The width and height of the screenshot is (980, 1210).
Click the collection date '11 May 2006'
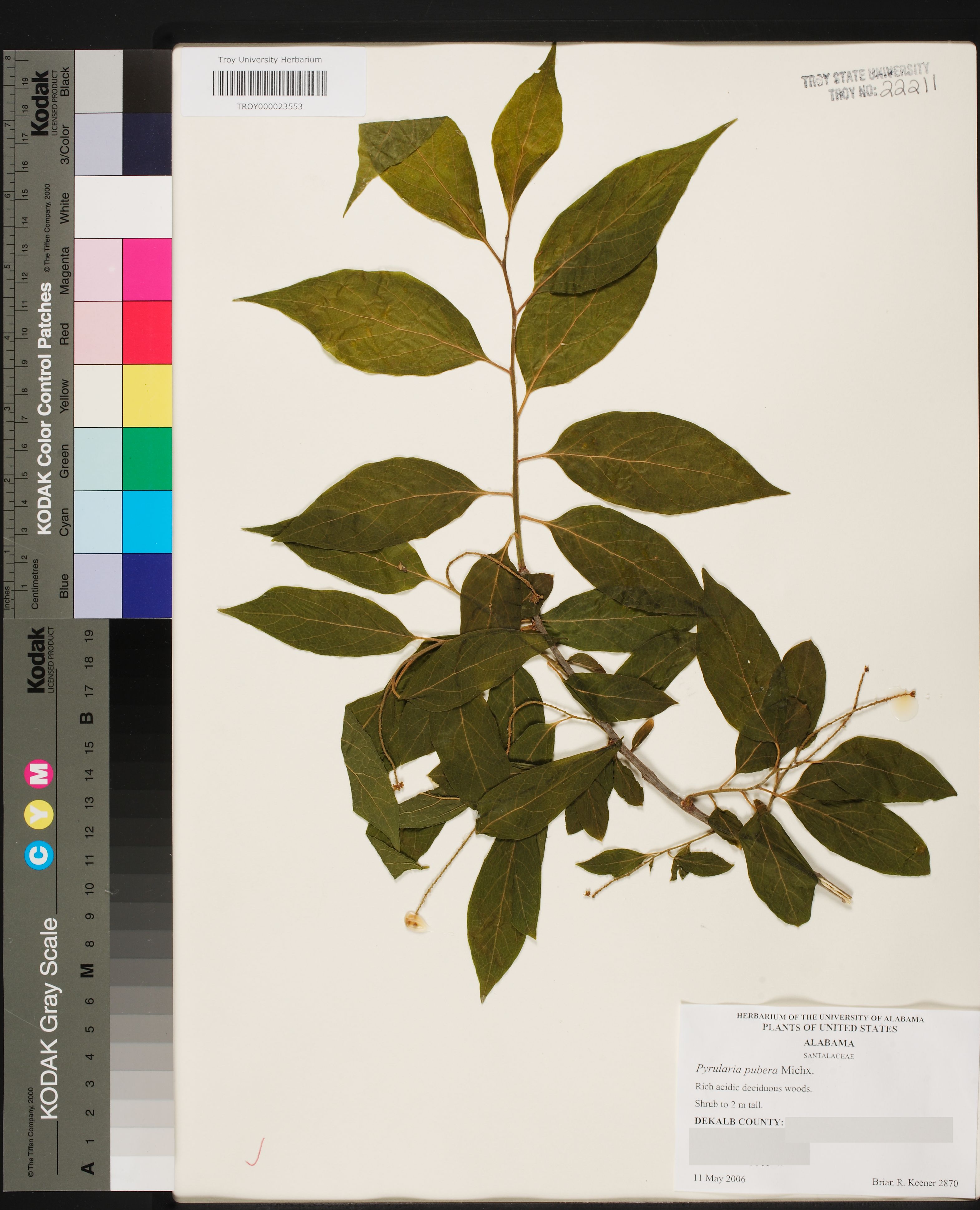tap(719, 1178)
